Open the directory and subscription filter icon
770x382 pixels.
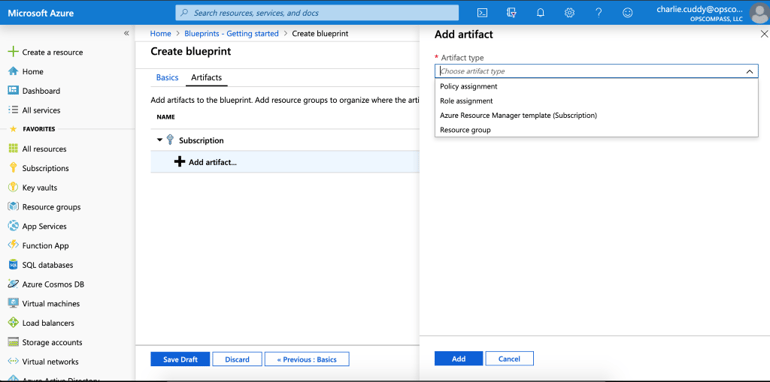[511, 13]
